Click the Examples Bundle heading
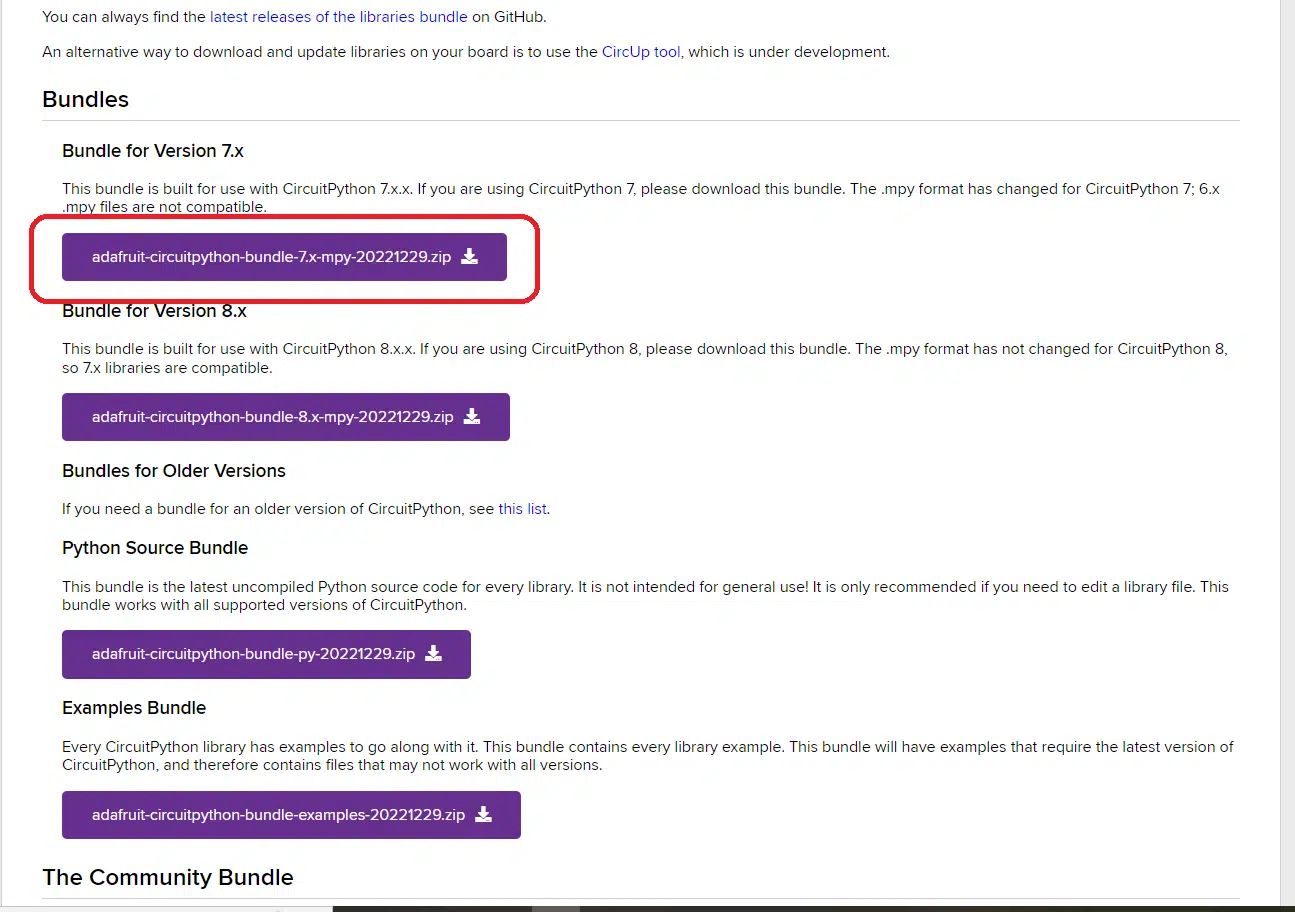This screenshot has width=1295, height=912. coord(134,708)
